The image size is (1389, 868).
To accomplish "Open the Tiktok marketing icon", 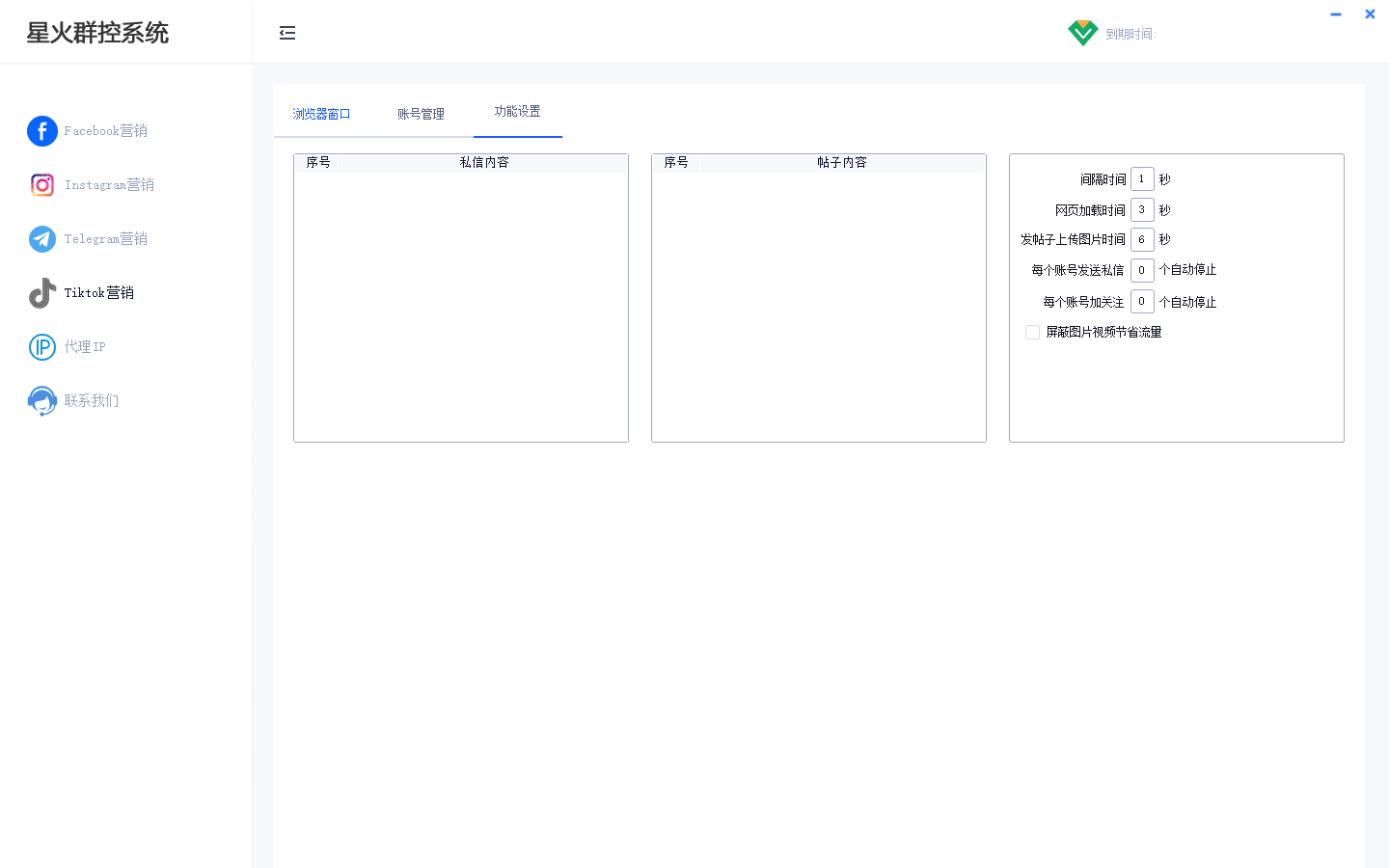I will coord(42,293).
